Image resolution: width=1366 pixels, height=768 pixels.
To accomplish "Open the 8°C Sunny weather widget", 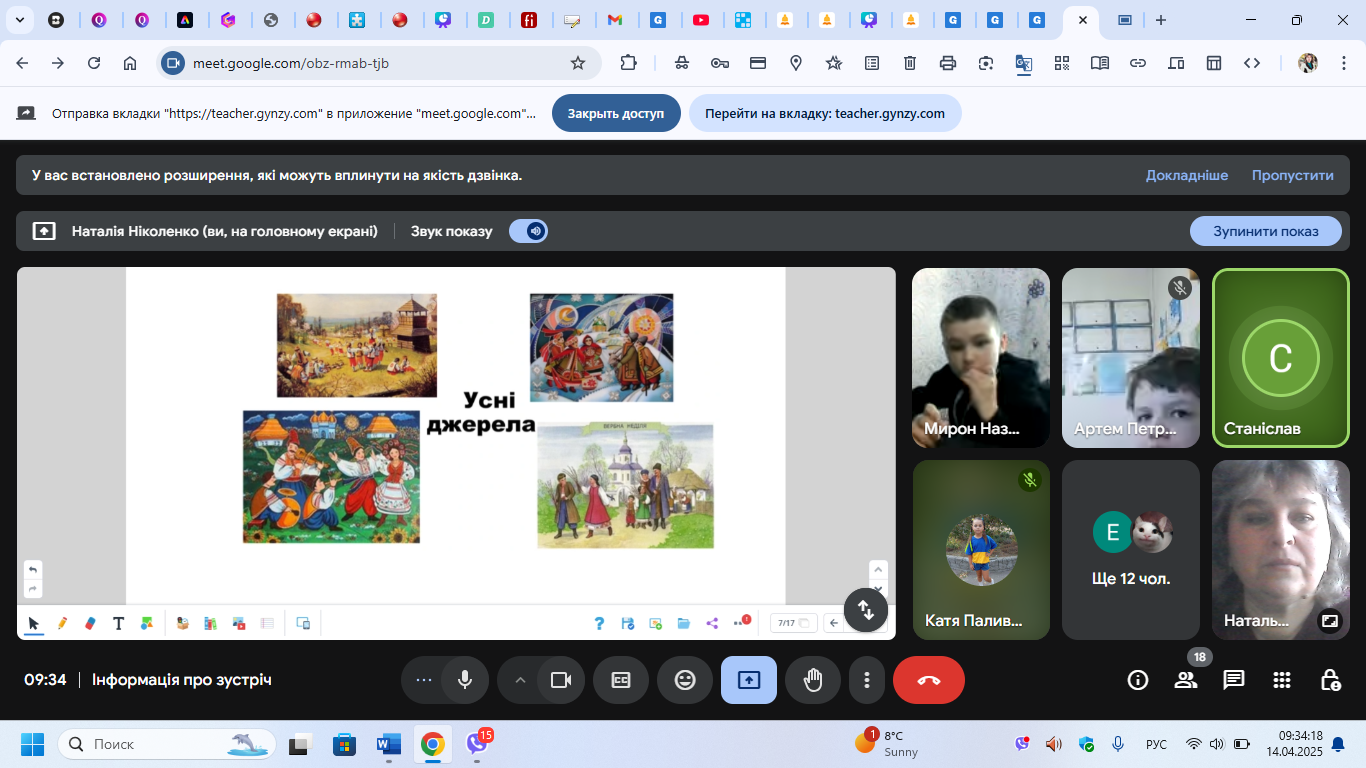I will click(886, 744).
